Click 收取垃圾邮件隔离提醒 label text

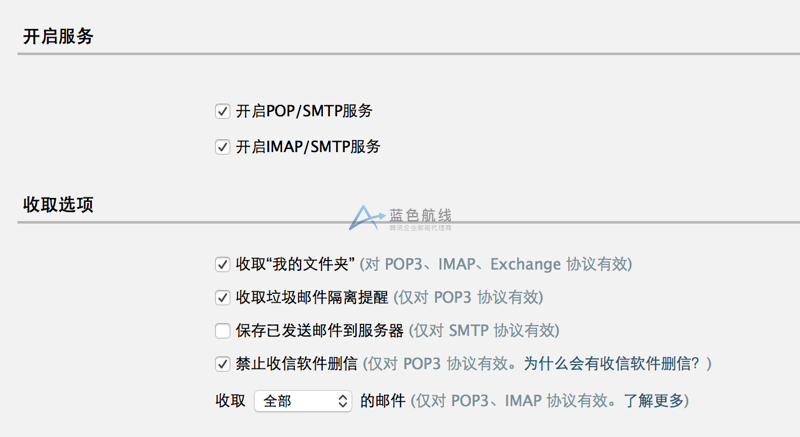(312, 297)
